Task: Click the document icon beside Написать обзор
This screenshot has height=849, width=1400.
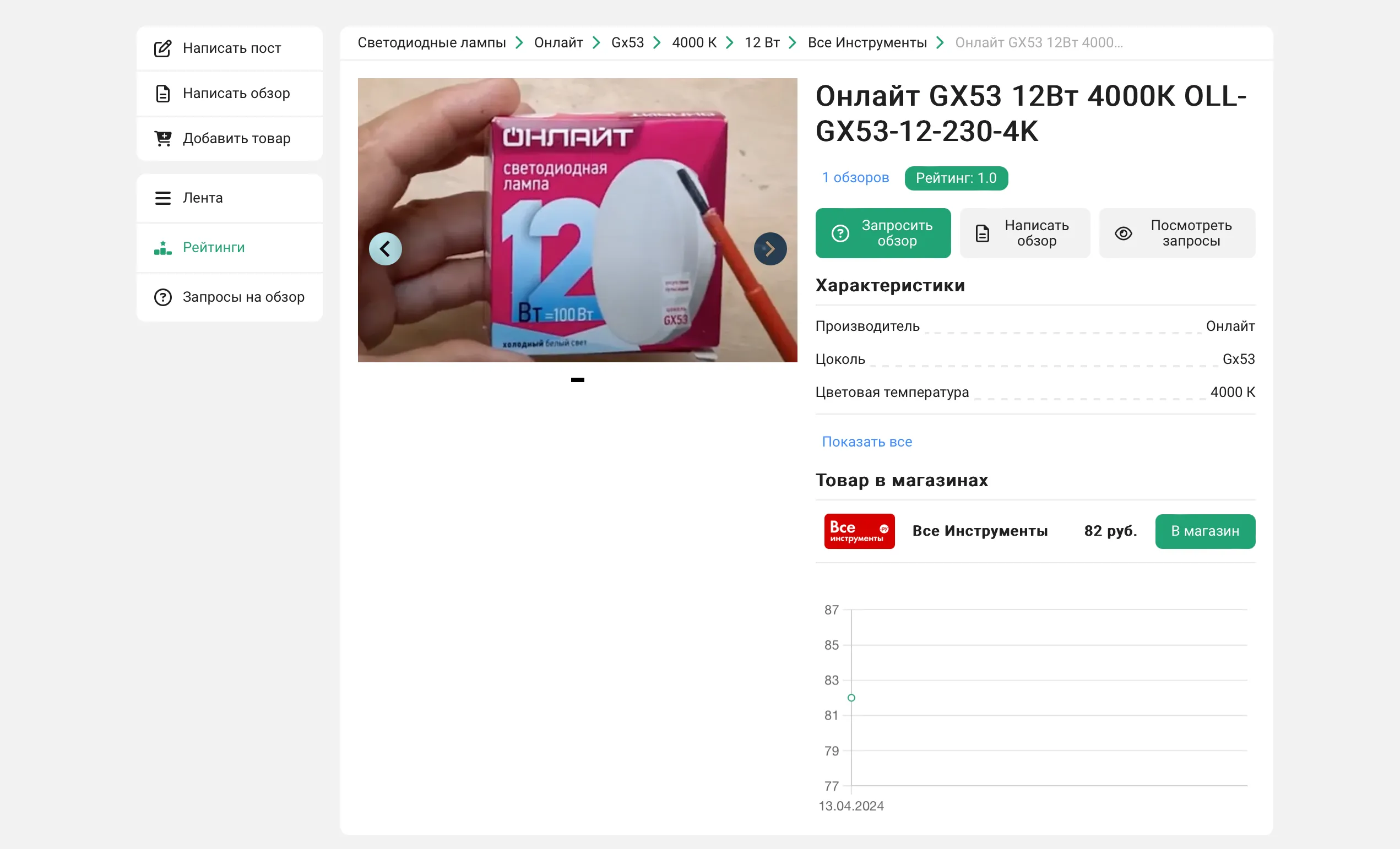Action: pos(162,93)
